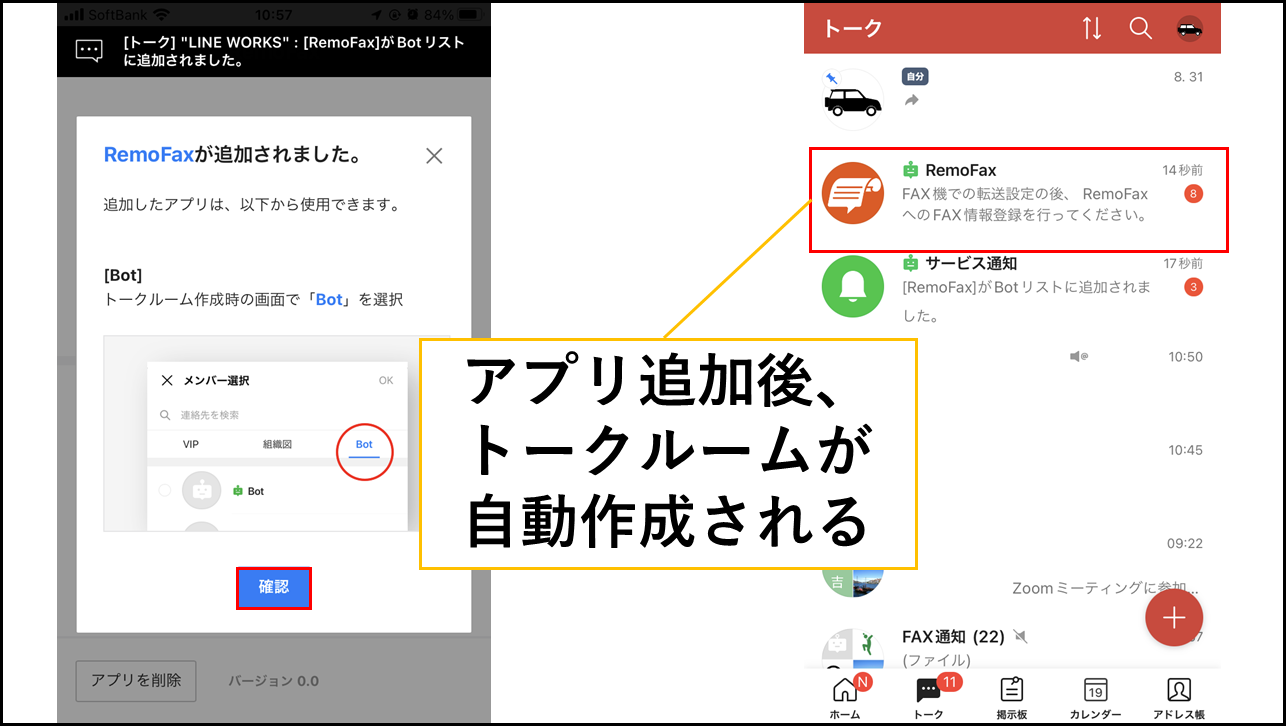The image size is (1286, 726).
Task: Tap the mute speaker icon beside 10:50
Action: (1078, 356)
